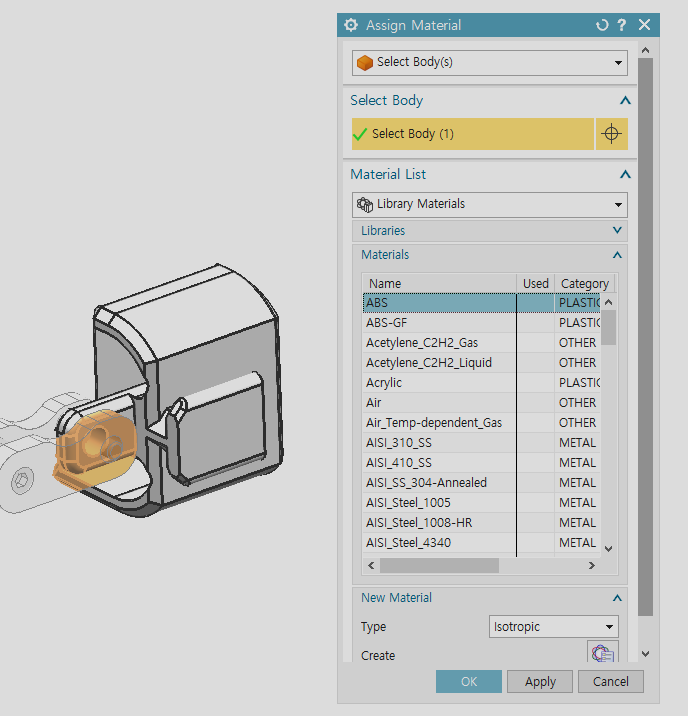Select the AISI_Steel_1005 material
Screen dimensions: 688x716
[x=481, y=503]
